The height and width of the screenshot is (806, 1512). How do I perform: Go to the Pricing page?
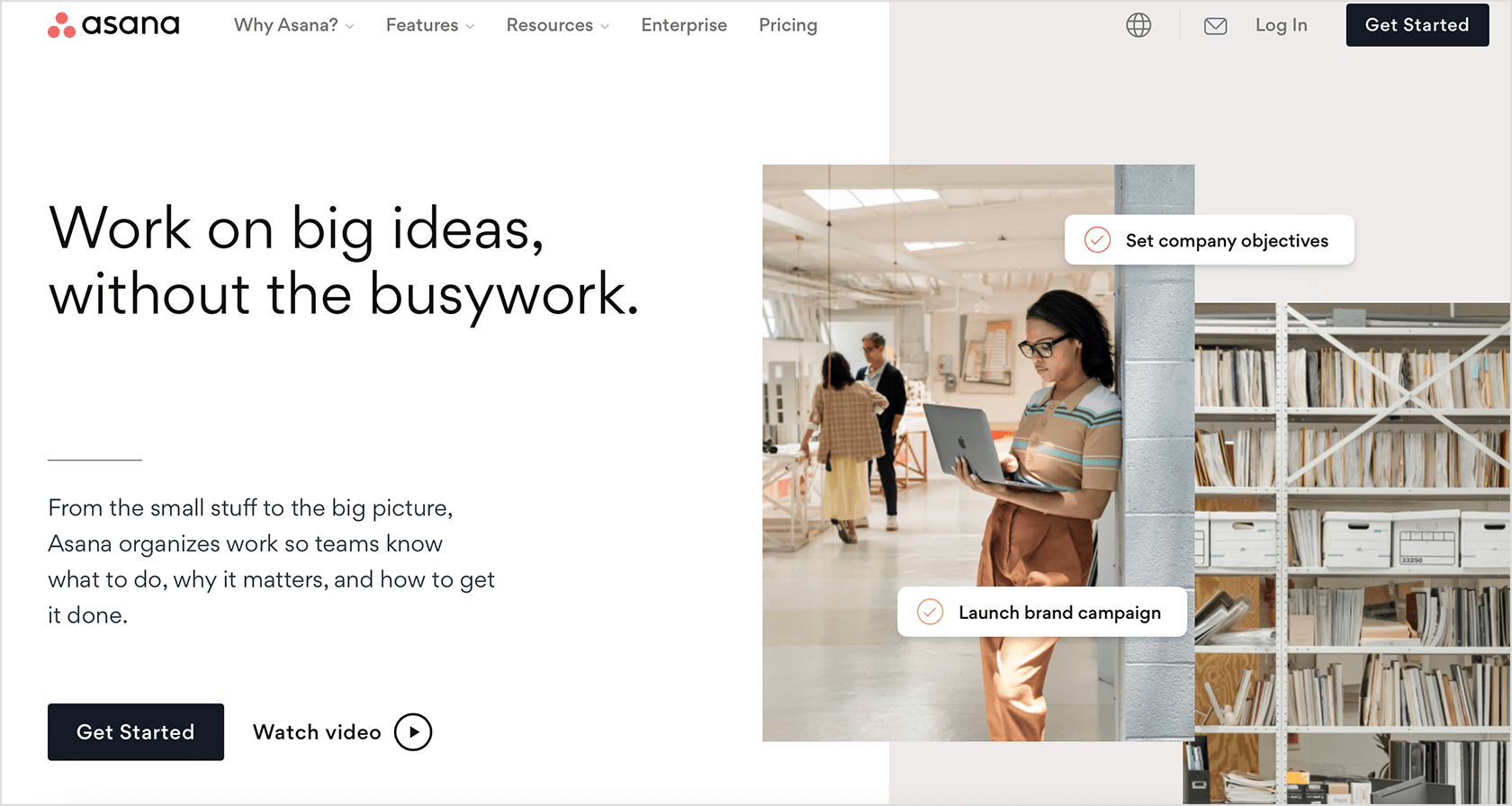pyautogui.click(x=787, y=25)
